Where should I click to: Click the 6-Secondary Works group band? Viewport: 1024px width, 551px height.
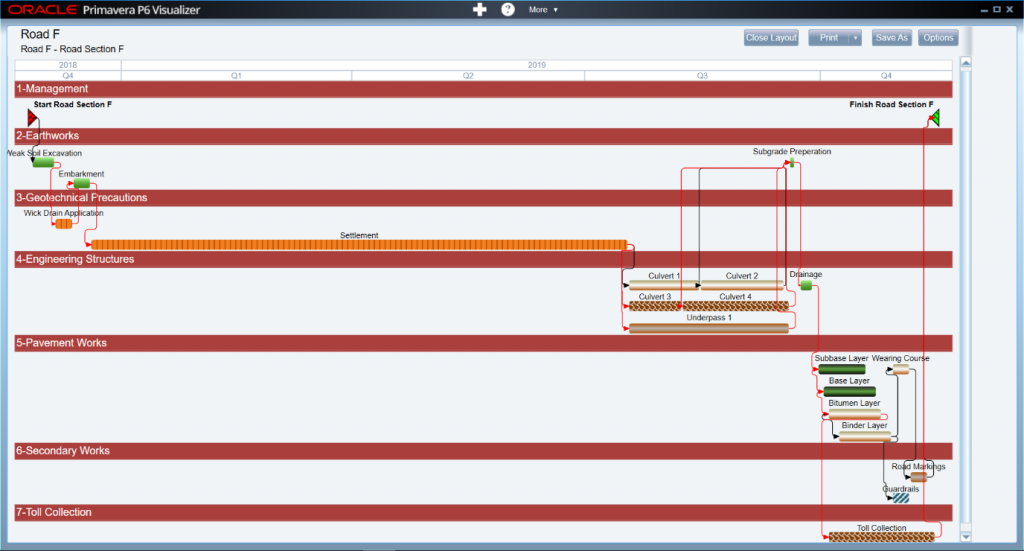click(x=483, y=451)
